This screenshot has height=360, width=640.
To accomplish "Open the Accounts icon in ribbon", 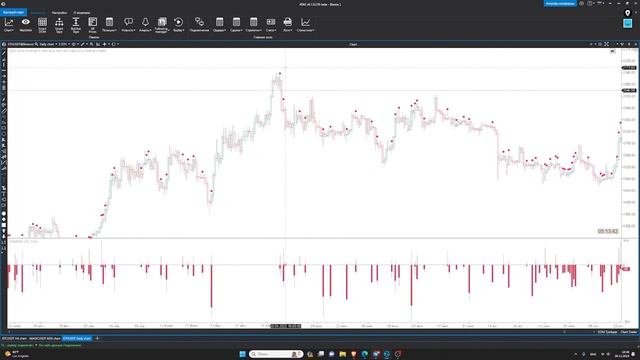I will (x=271, y=24).
